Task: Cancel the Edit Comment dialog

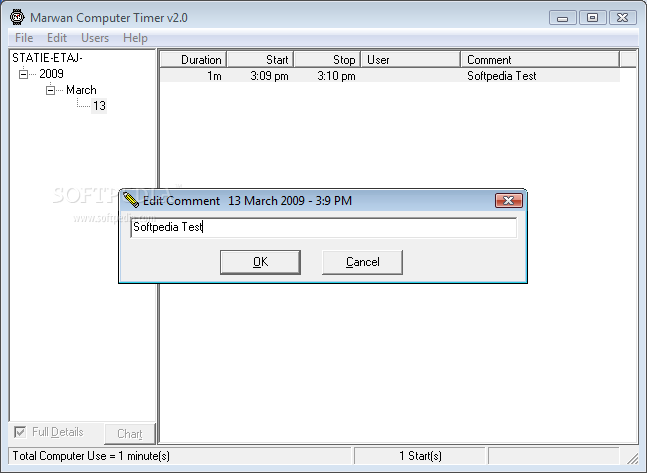Action: coord(362,262)
